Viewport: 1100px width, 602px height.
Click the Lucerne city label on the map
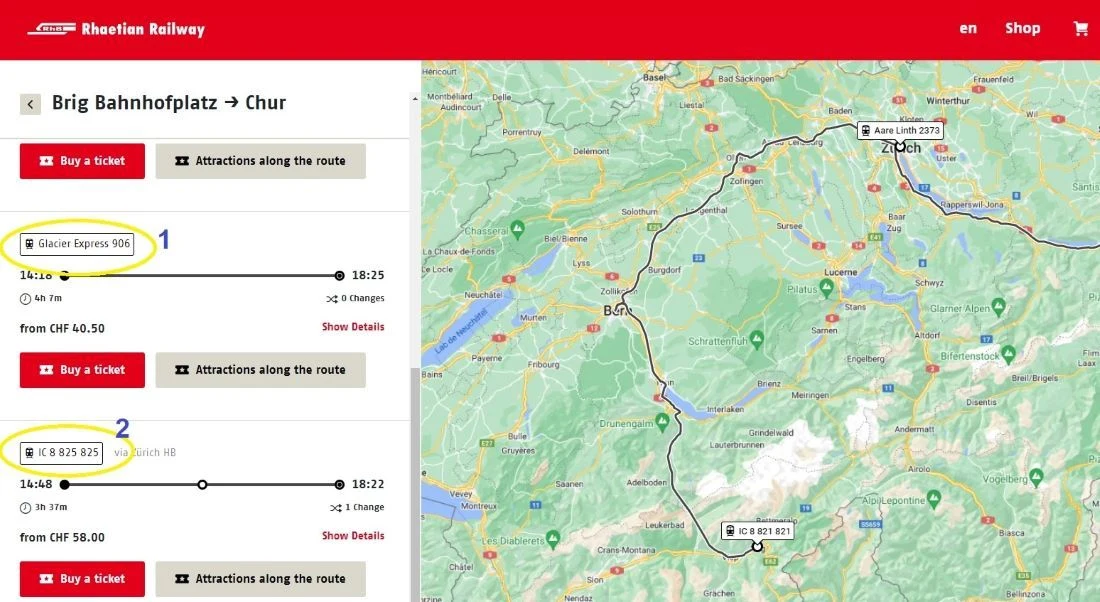click(x=840, y=272)
